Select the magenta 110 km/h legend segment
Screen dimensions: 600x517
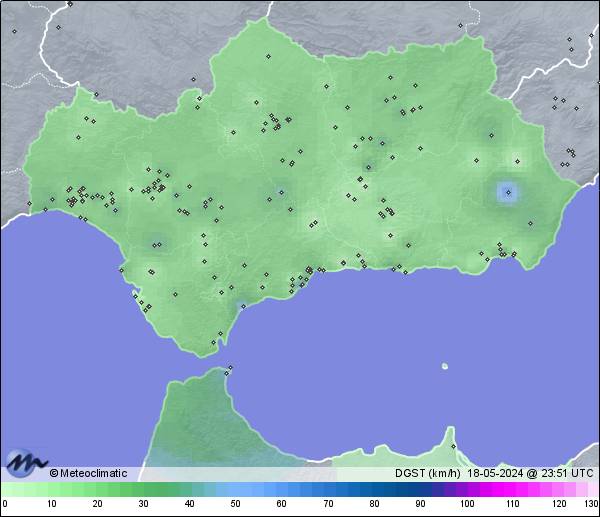click(x=512, y=489)
